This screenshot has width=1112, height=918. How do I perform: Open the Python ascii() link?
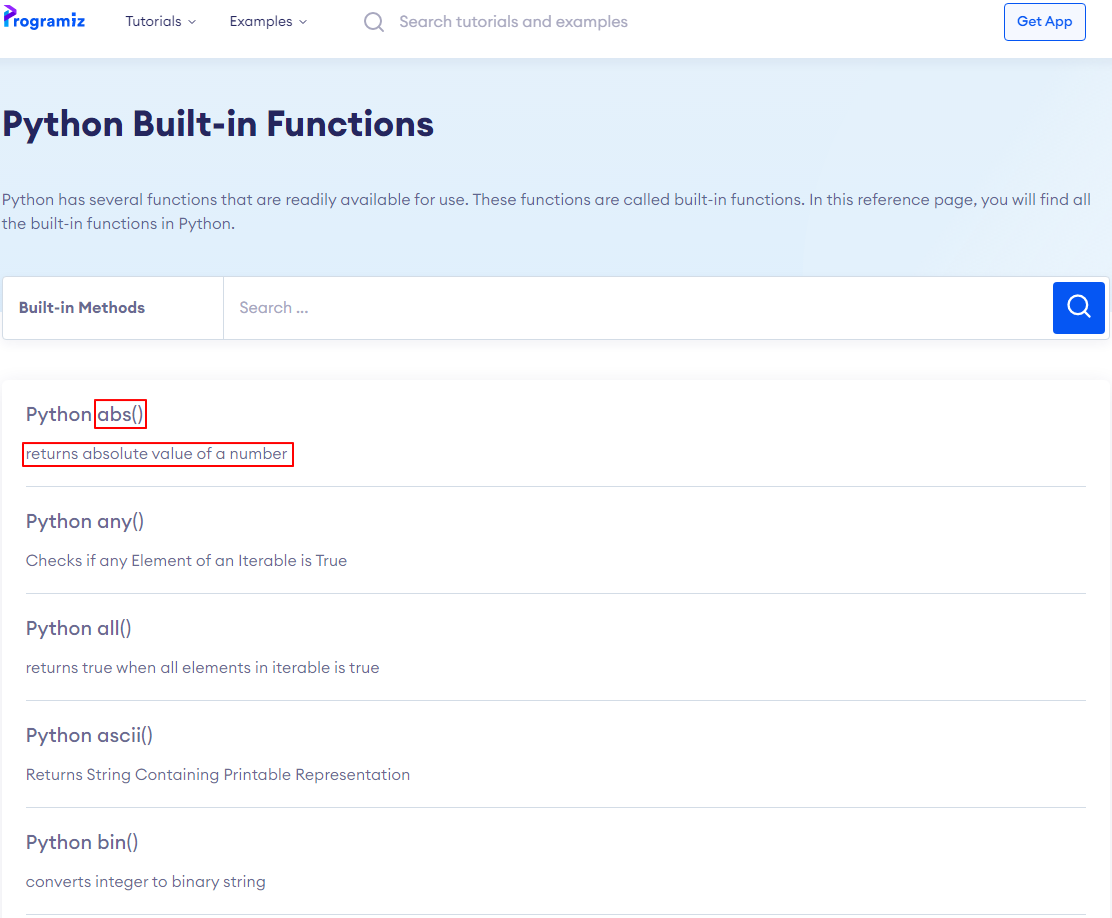[x=89, y=736]
